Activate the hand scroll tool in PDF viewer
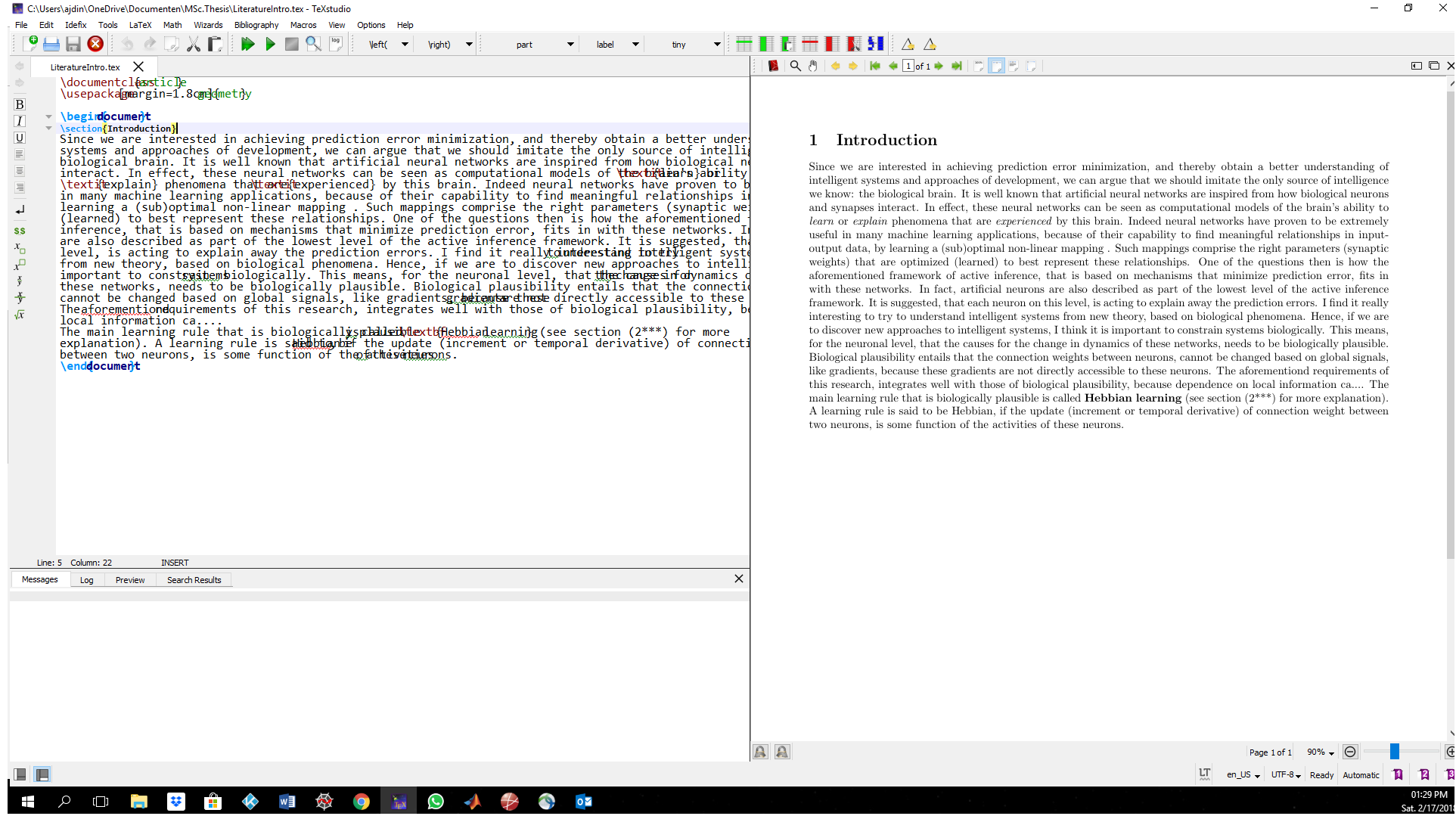 click(x=813, y=67)
